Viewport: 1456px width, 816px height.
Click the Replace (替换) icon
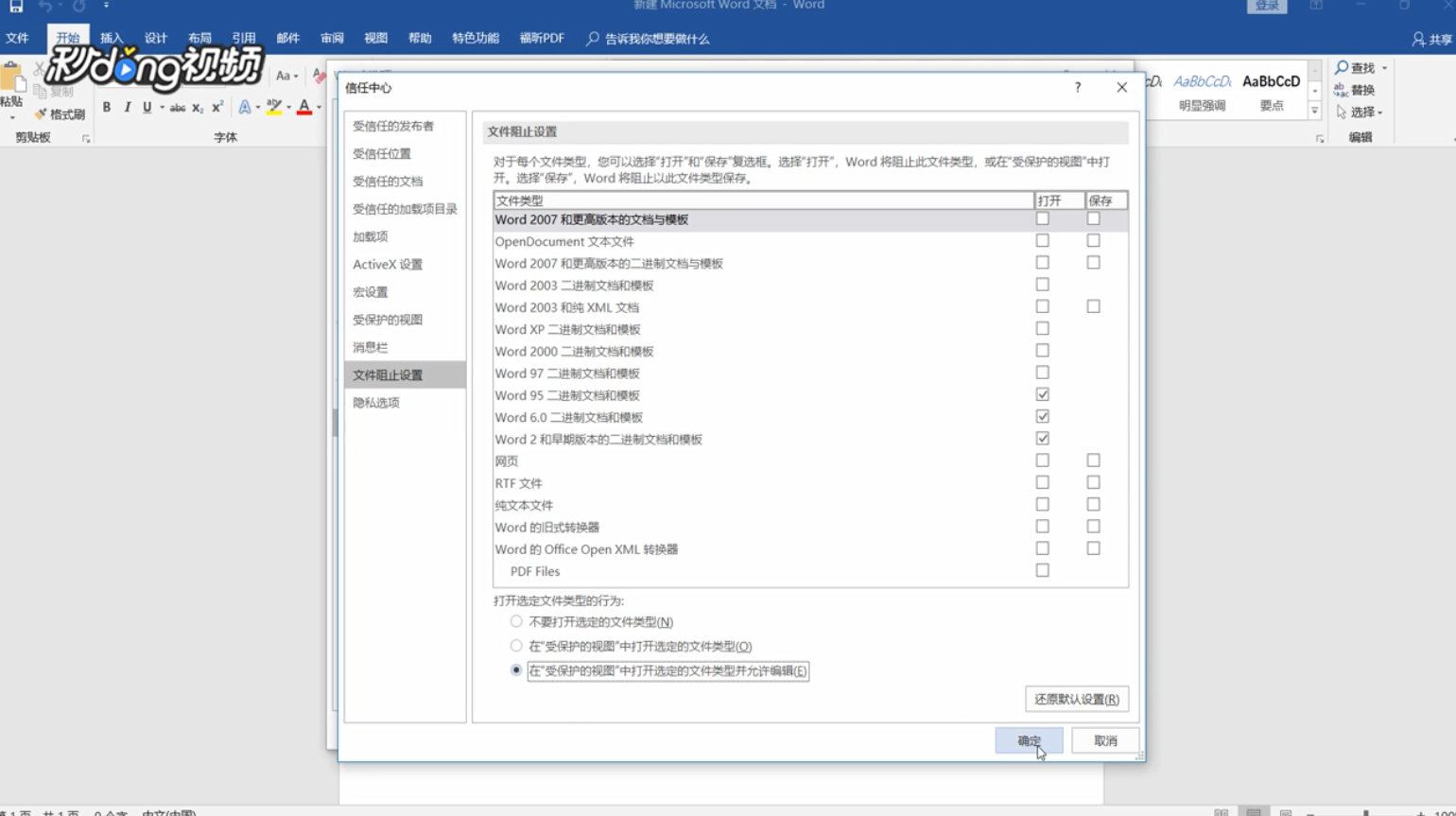click(1341, 90)
